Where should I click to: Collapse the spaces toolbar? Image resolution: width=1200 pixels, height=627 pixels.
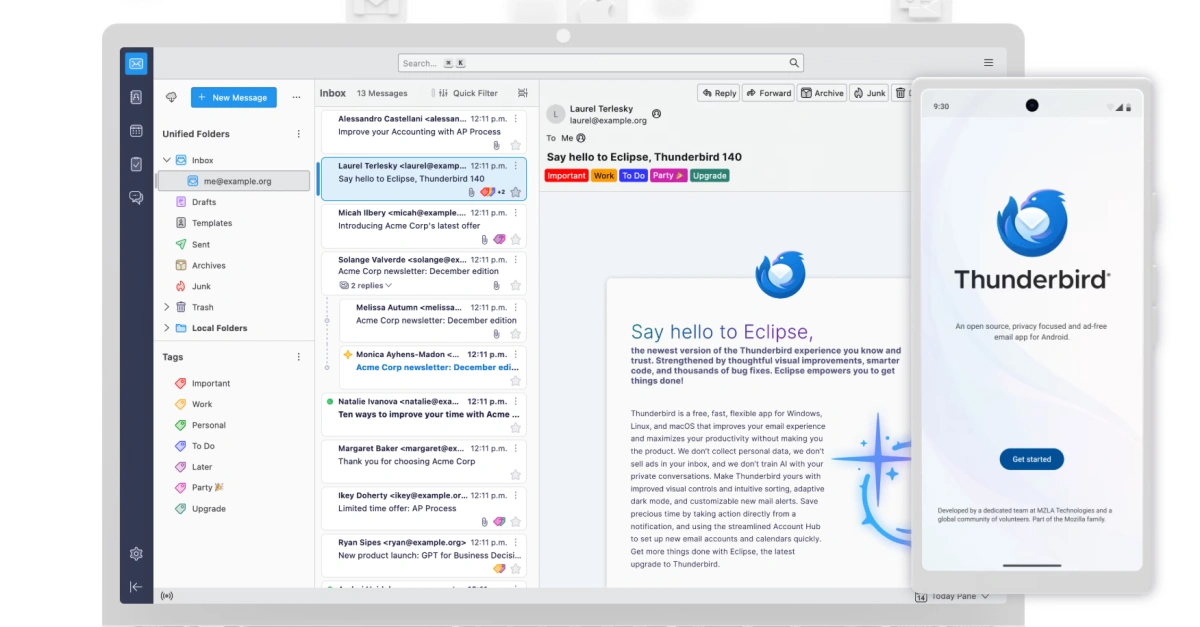[x=136, y=587]
